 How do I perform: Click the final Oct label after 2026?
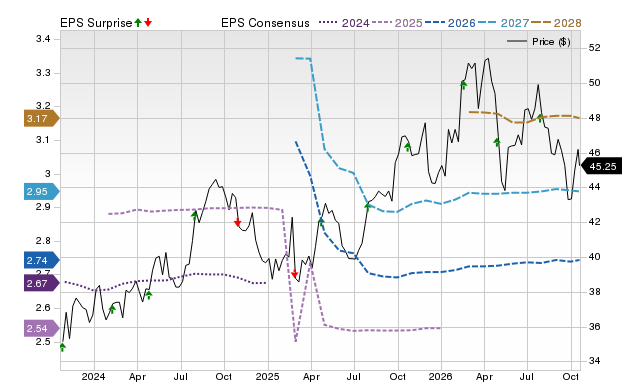pos(571,376)
